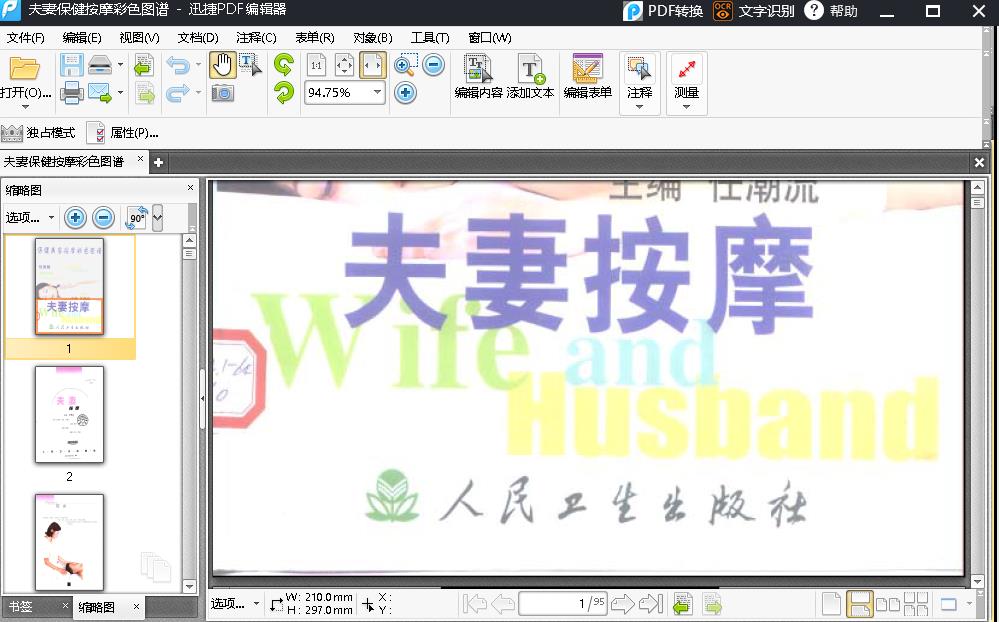Viewport: 999px width, 622px height.
Task: Click the redo arrow icon
Action: [178, 93]
